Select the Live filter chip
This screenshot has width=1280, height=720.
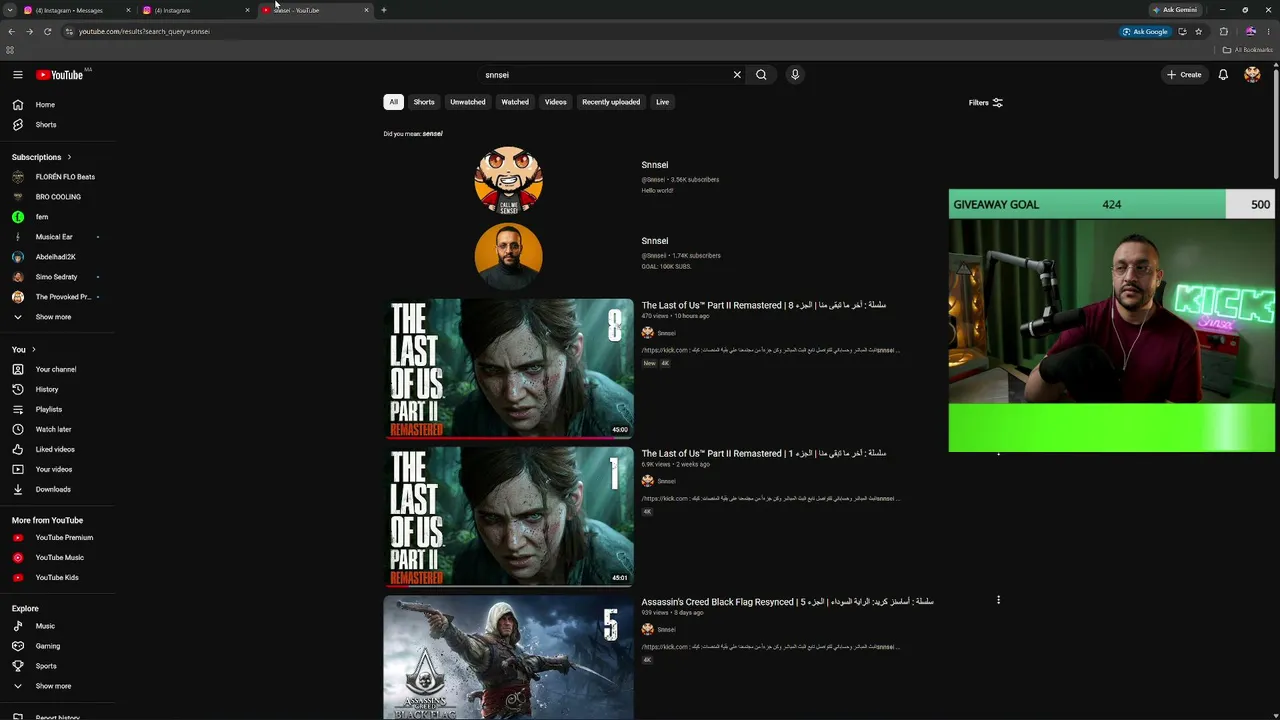(x=662, y=102)
